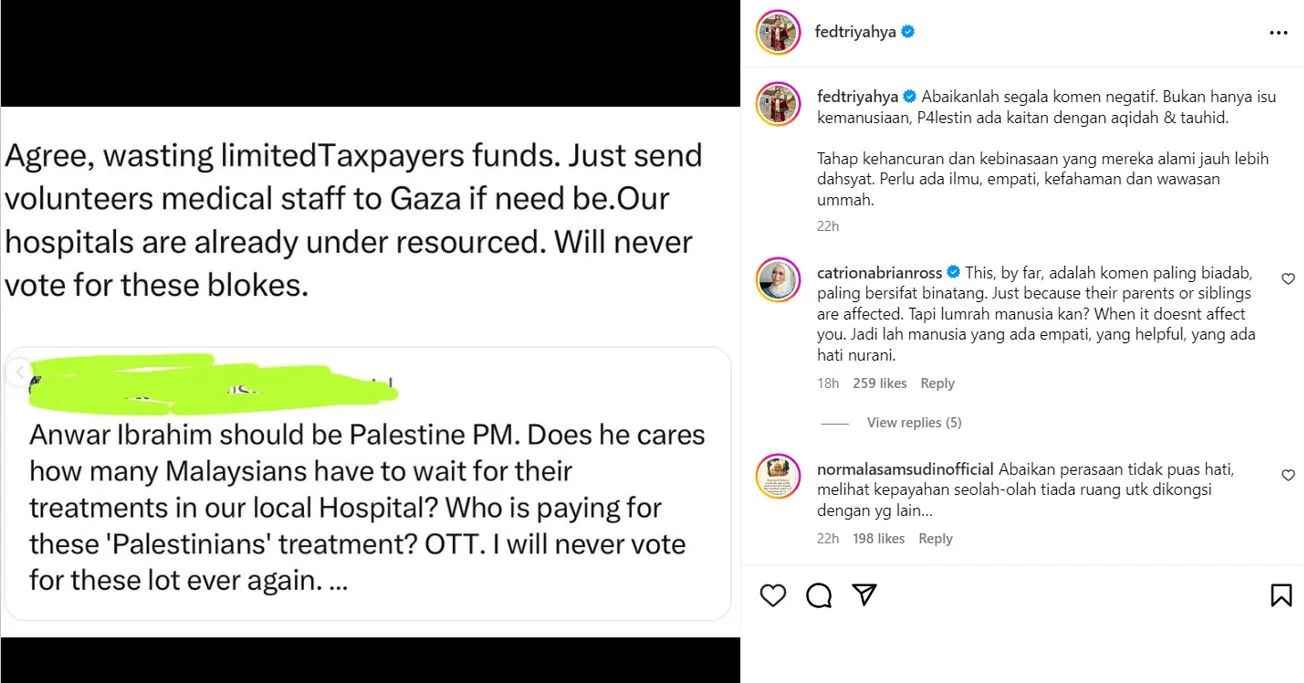Screen dimensions: 1304x683
Task: Open the comment bubble icon
Action: click(819, 596)
